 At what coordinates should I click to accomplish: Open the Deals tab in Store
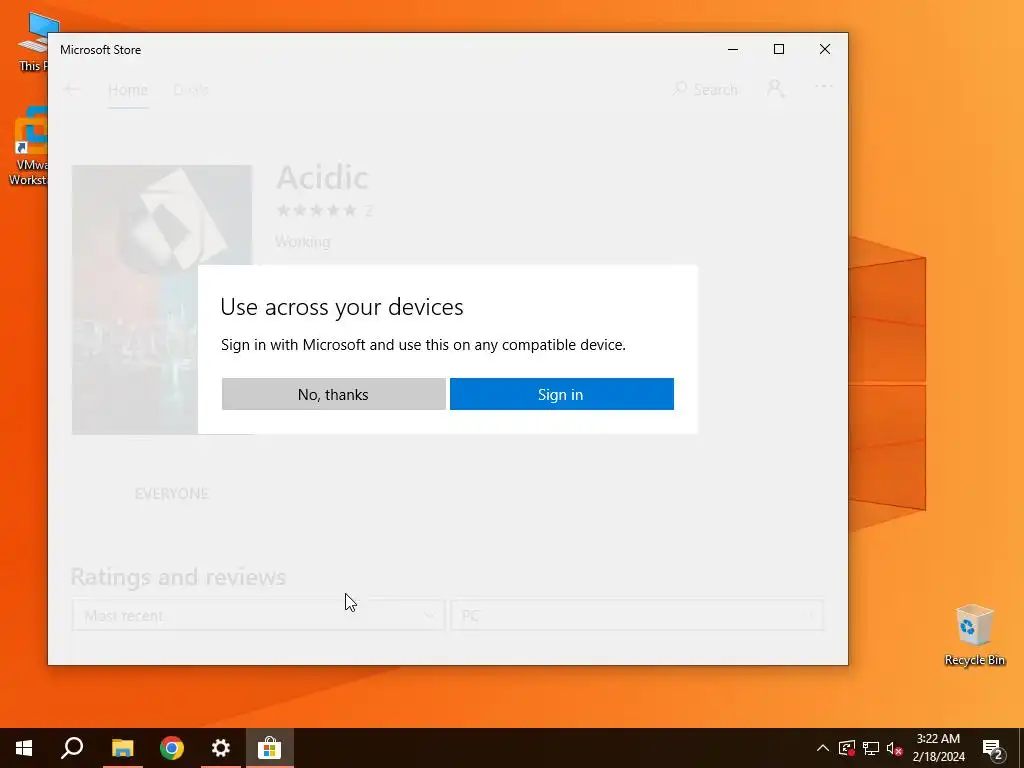pos(191,89)
